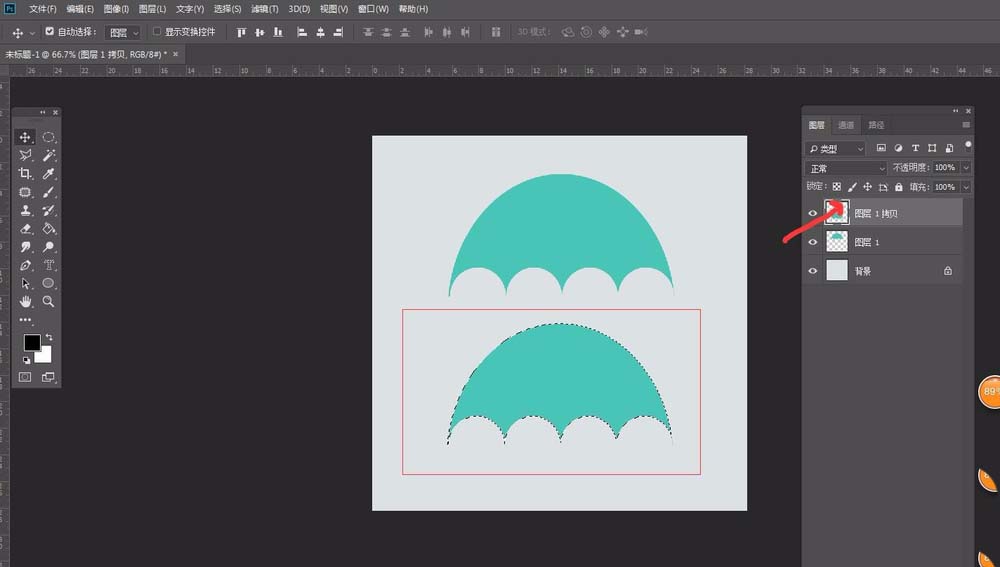Click the foreground black color swatch
This screenshot has height=567, width=1000.
(32, 343)
